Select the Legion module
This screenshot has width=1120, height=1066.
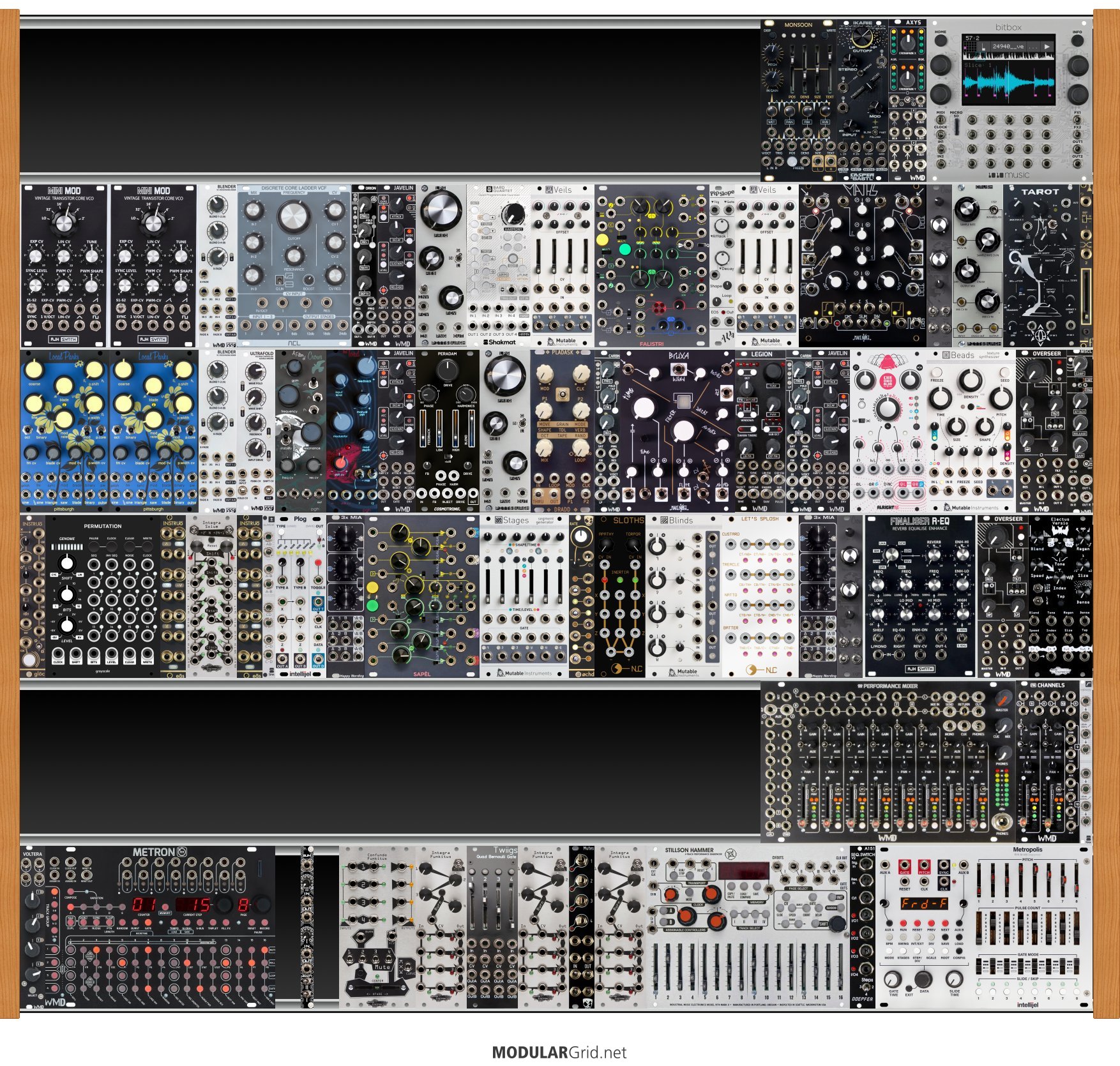coord(761,431)
